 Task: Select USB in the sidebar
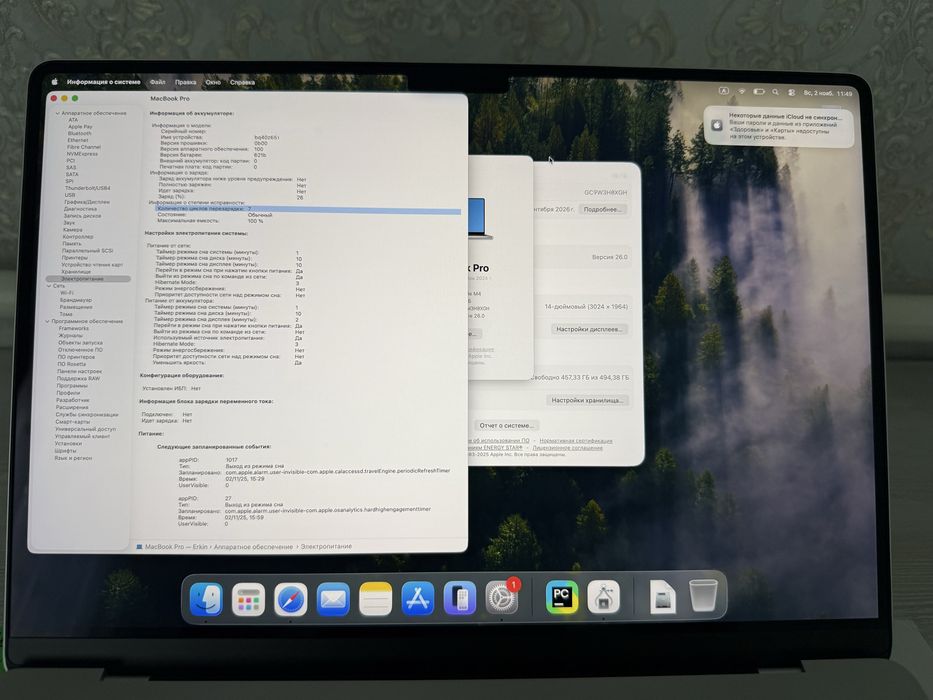[x=70, y=195]
